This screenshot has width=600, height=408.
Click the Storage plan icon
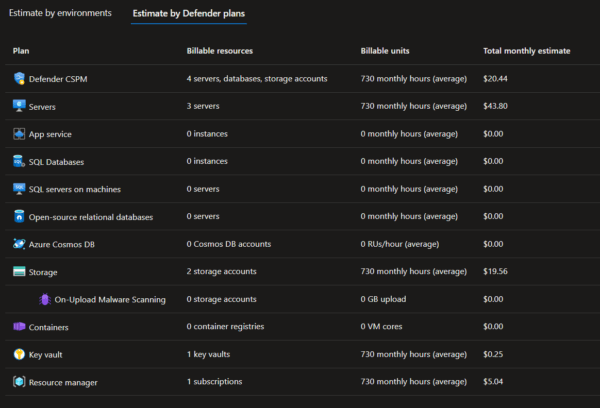click(x=19, y=271)
